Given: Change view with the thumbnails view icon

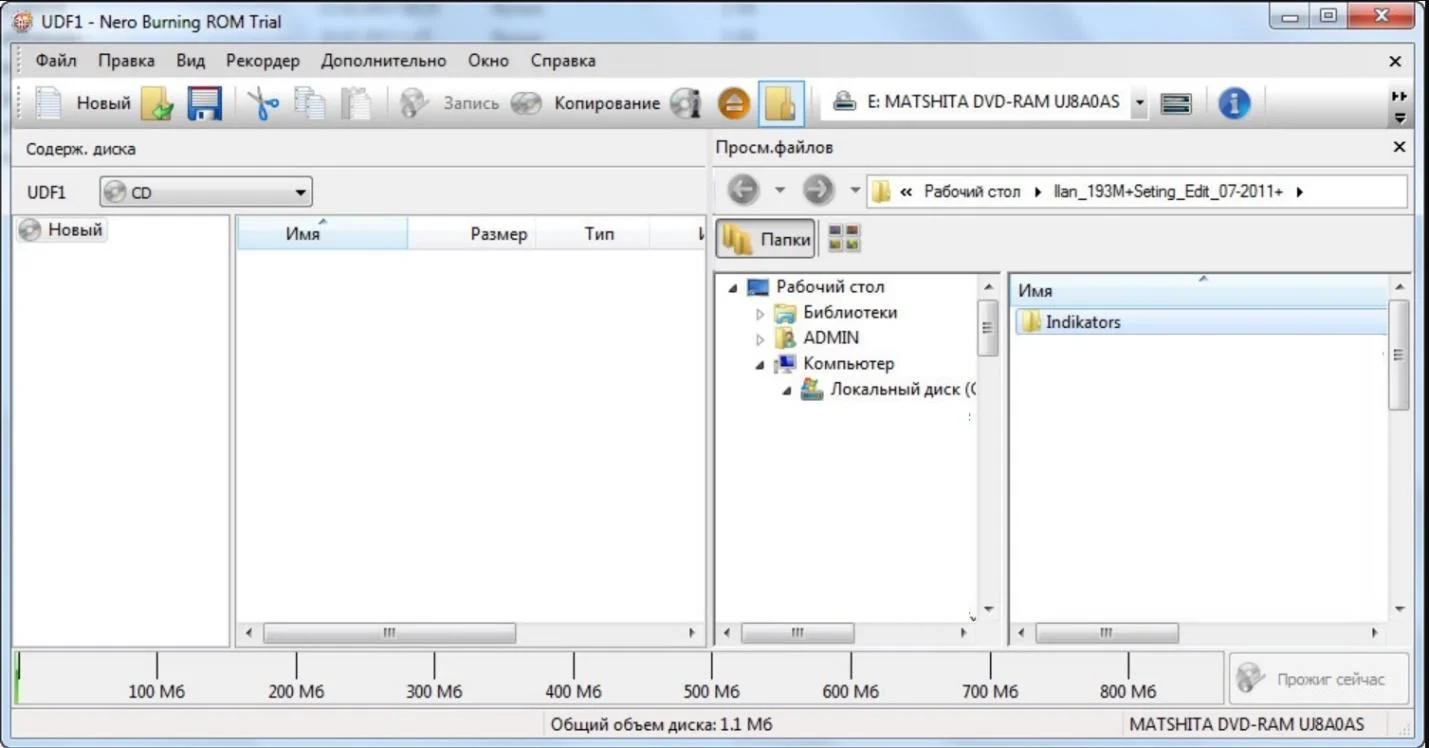Looking at the screenshot, I should click(844, 238).
